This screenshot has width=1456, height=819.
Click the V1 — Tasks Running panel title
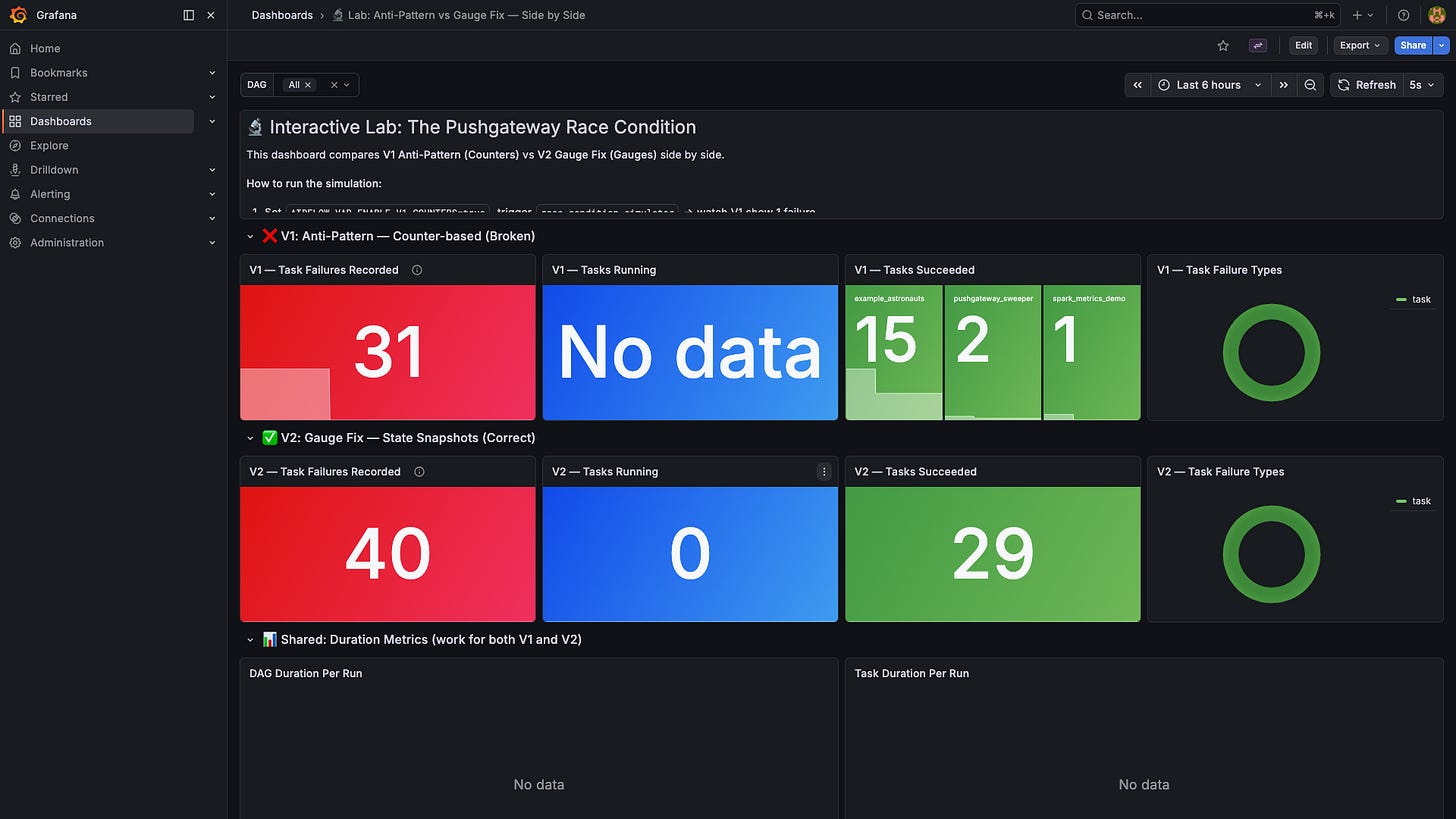click(x=604, y=270)
